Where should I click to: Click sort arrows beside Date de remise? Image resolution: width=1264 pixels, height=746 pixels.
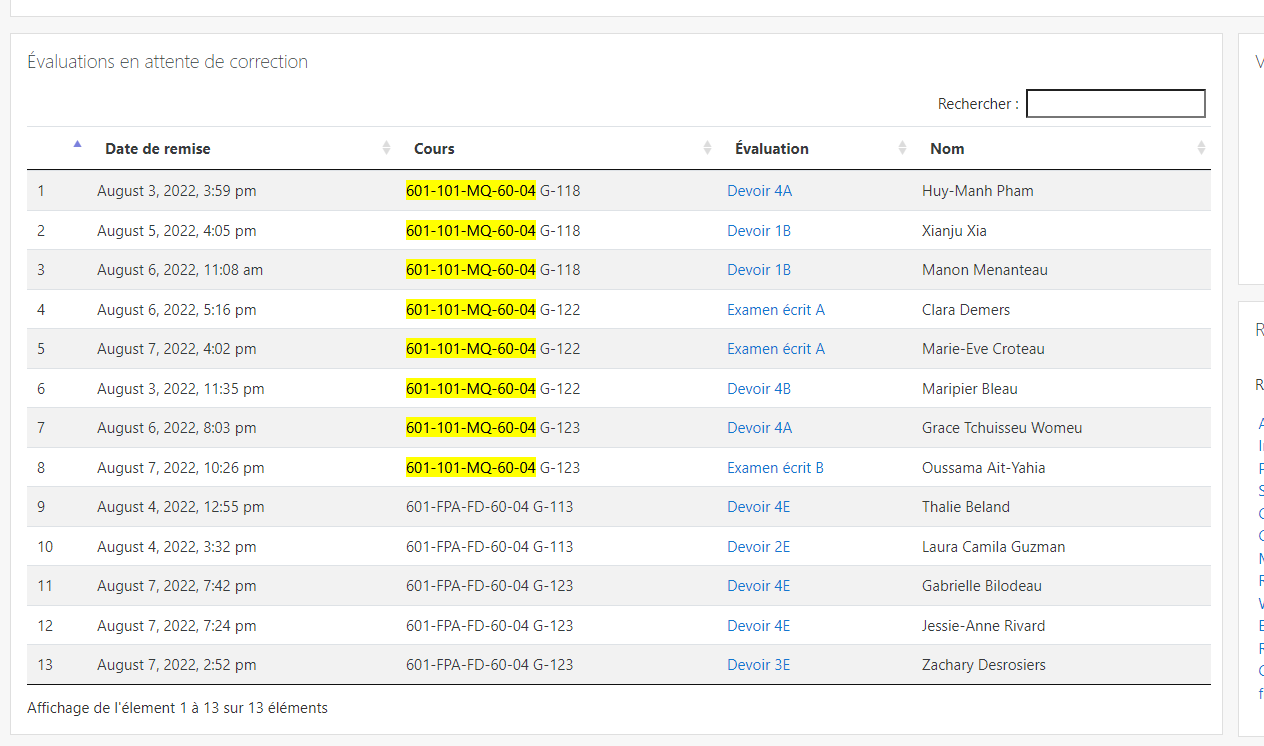tap(386, 148)
